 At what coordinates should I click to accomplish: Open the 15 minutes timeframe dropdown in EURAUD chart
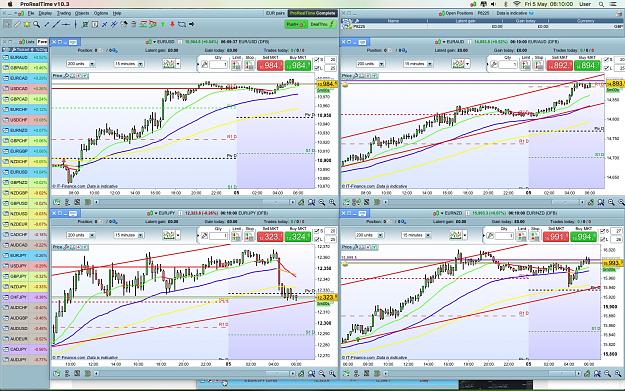point(418,64)
